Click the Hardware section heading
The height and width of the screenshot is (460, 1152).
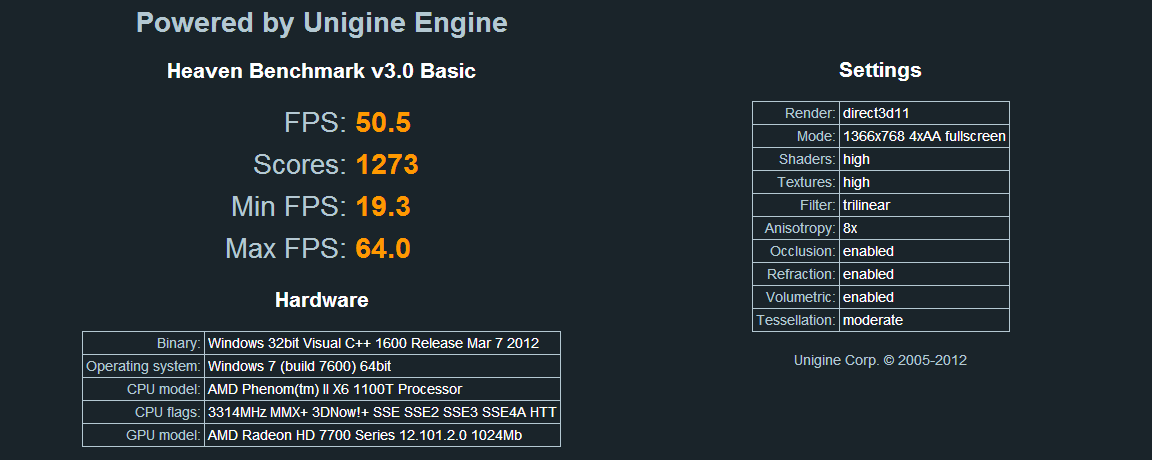[x=321, y=300]
